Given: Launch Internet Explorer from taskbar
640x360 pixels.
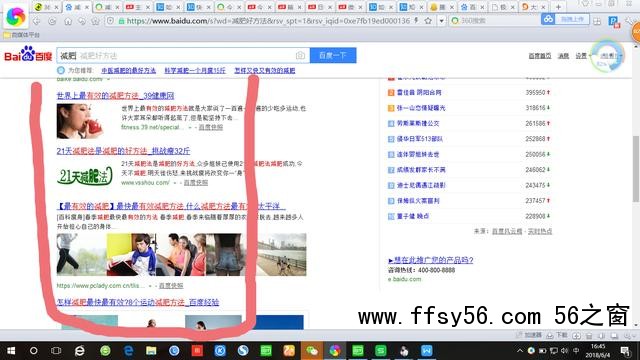Looking at the screenshot, I should (x=80, y=351).
